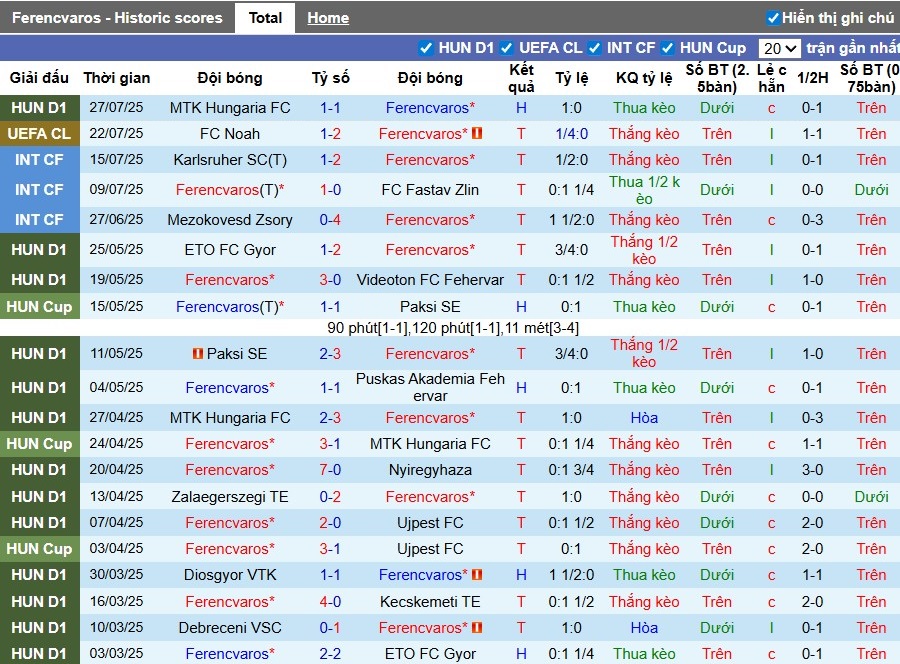Open the Home tab
This screenshot has height=664, width=900.
328,18
